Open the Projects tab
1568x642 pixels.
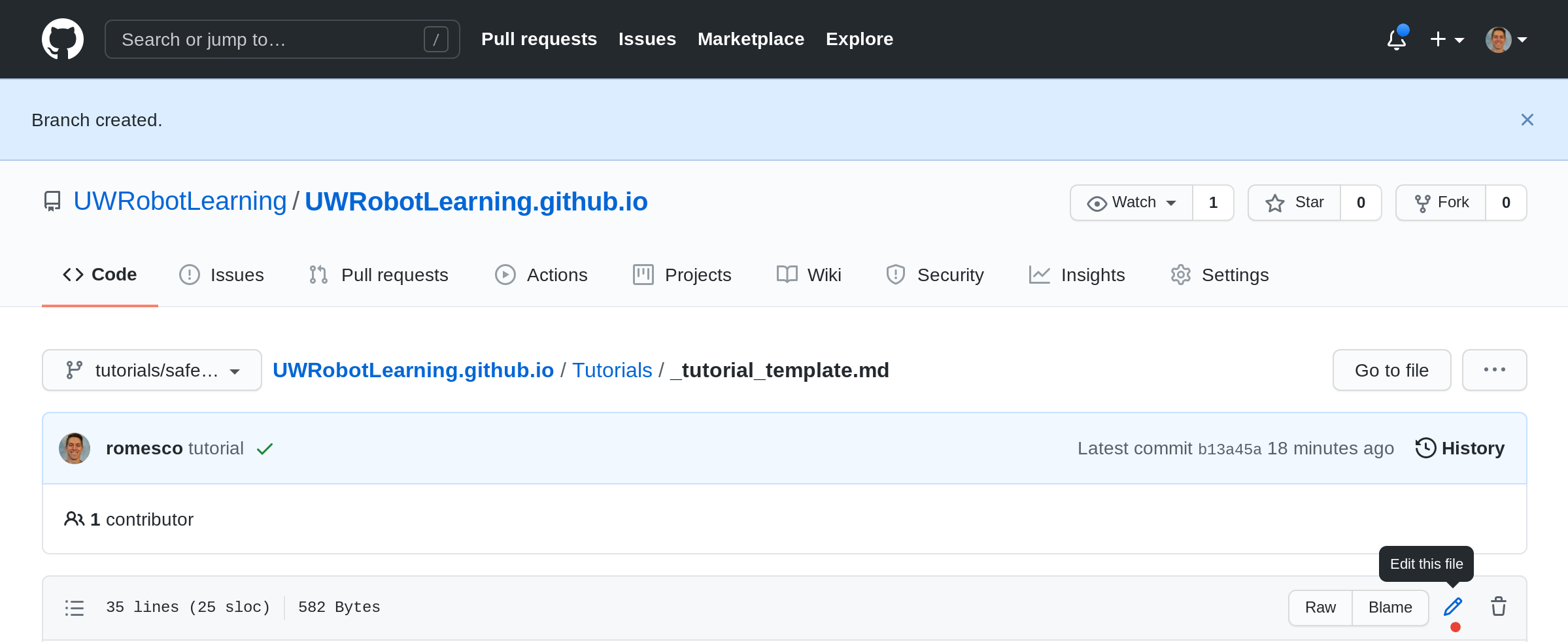coord(682,275)
